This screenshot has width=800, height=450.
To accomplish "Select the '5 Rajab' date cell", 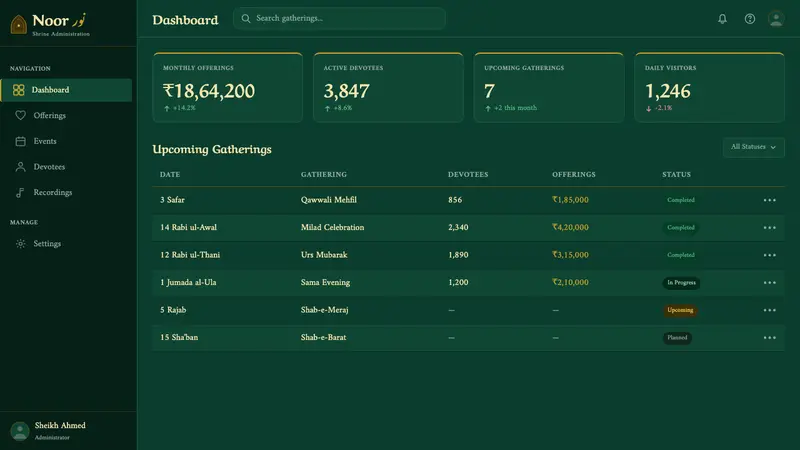I will 173,310.
